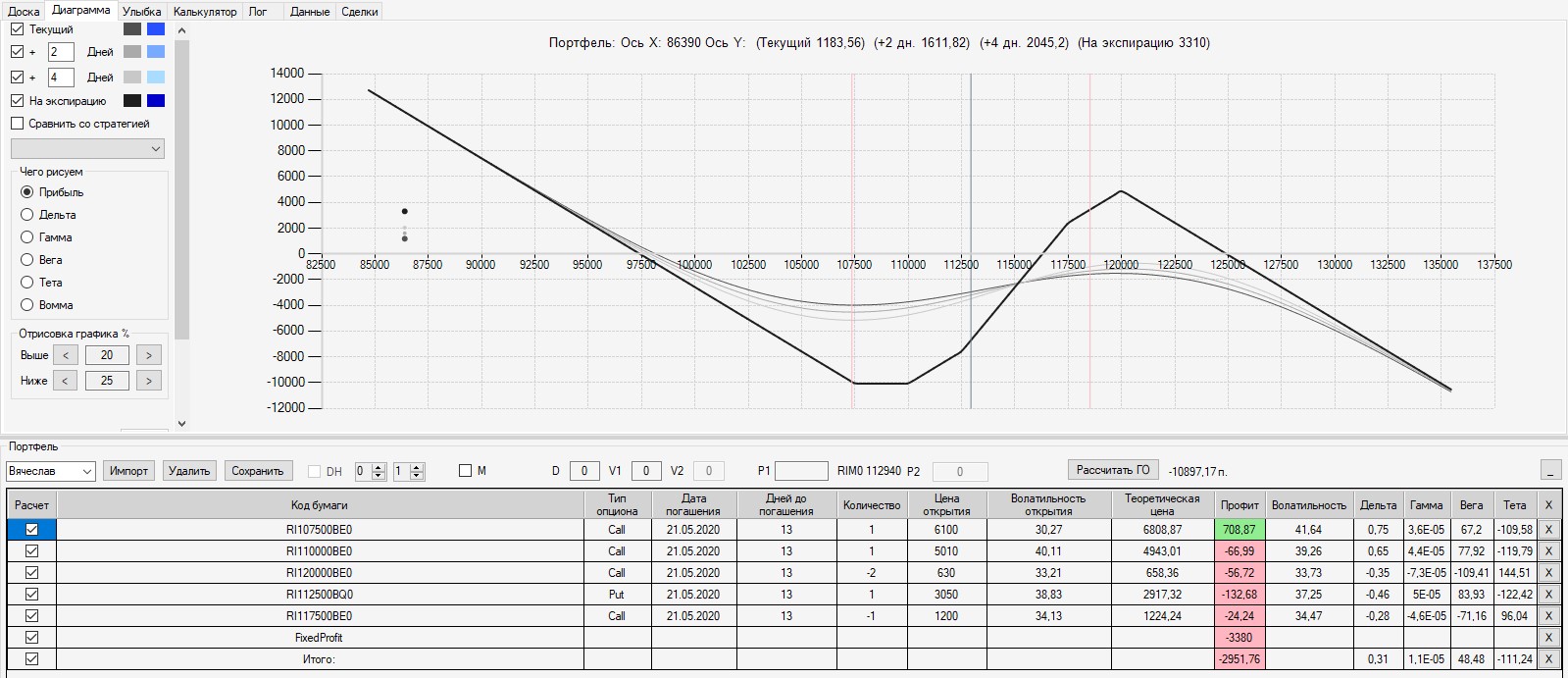Select the Вега radio button
The height and width of the screenshot is (678, 1568).
27,260
